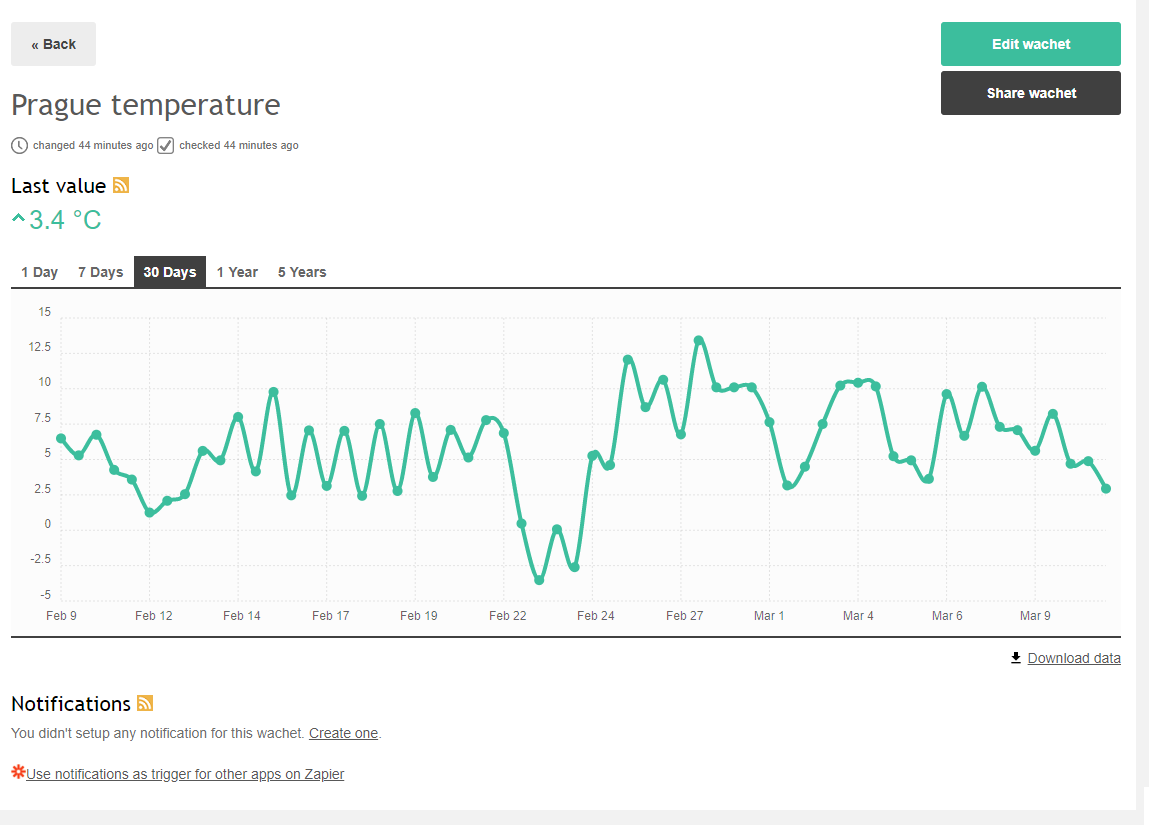Open the Zapier notifications trigger link
Screen dimensions: 1149x825
tap(185, 774)
